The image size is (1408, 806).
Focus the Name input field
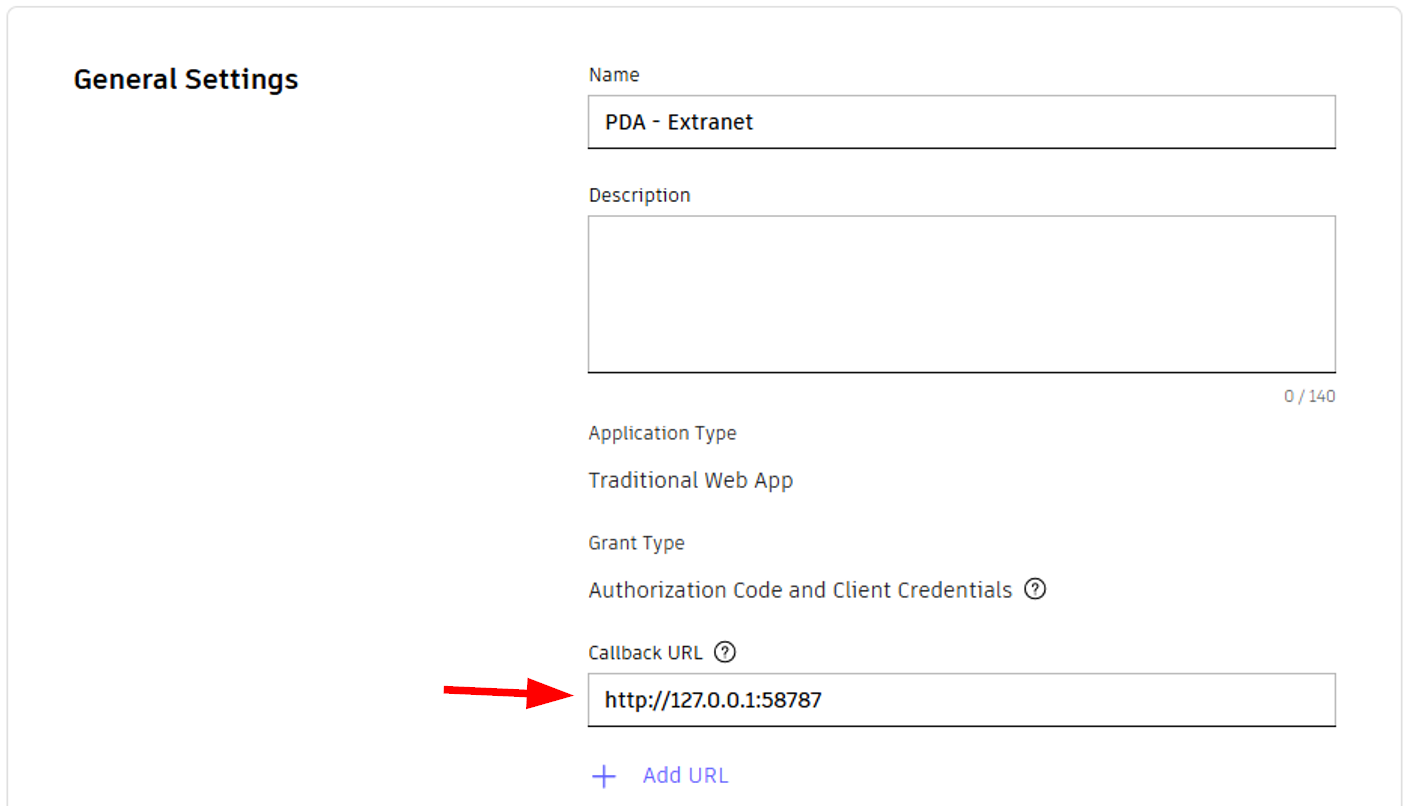[x=960, y=122]
